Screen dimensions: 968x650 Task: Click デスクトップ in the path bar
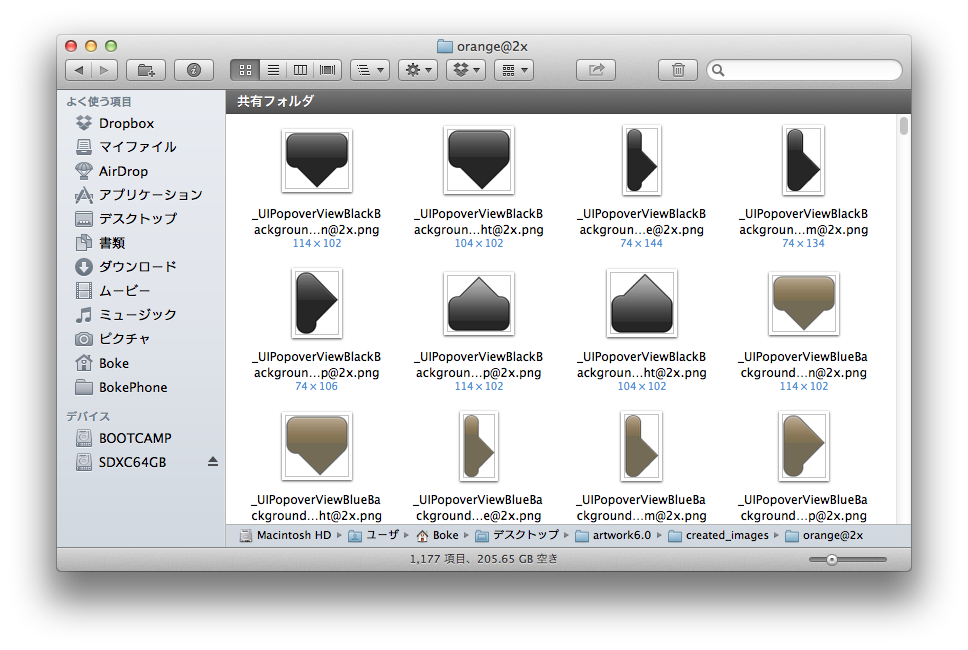517,535
